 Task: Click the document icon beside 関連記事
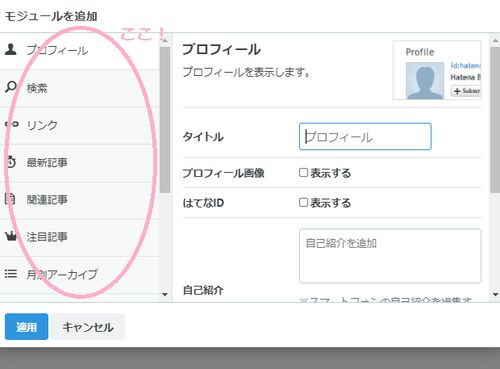coord(10,199)
